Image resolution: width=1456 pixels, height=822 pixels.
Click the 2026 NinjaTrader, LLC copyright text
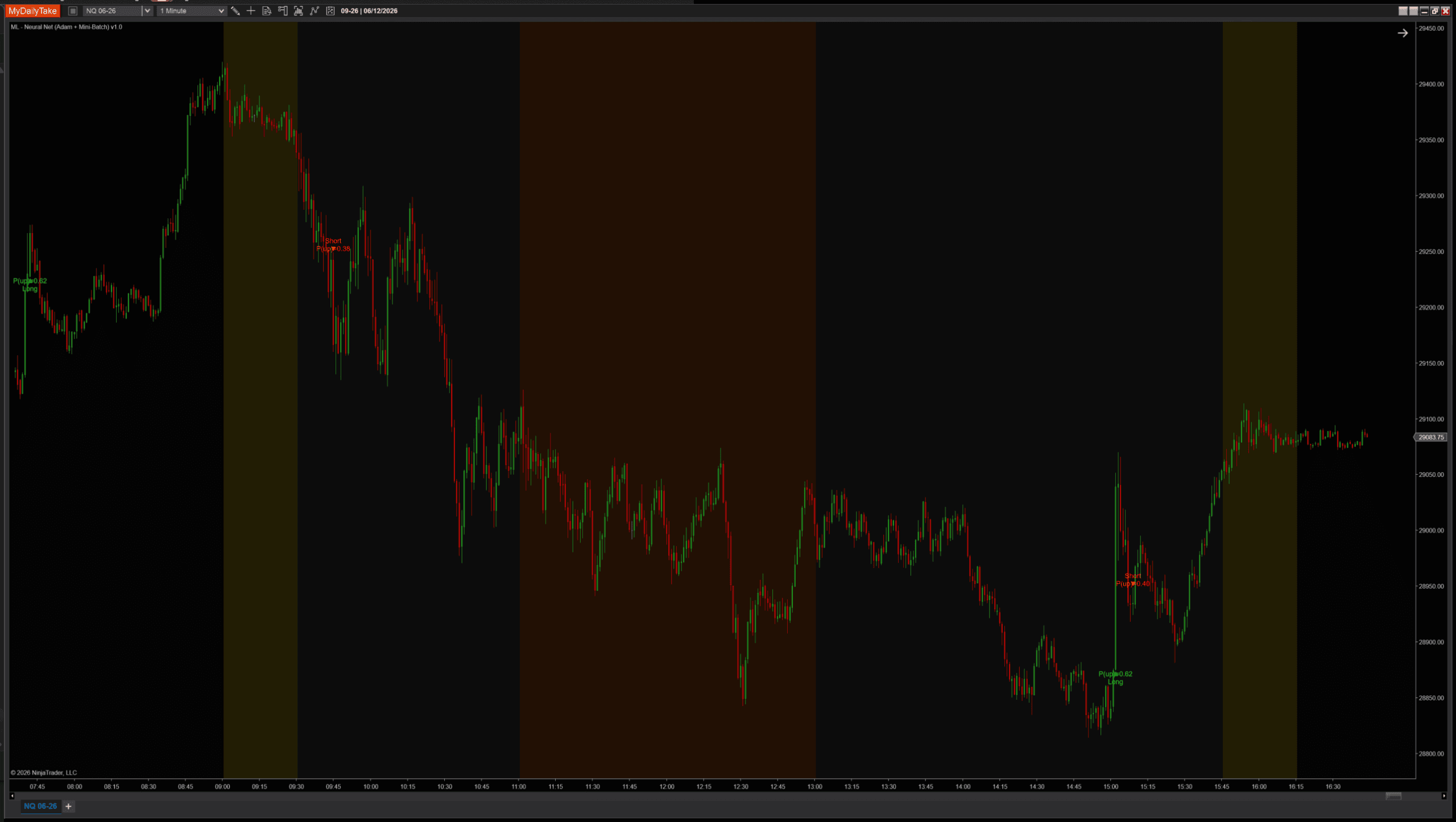[44, 773]
